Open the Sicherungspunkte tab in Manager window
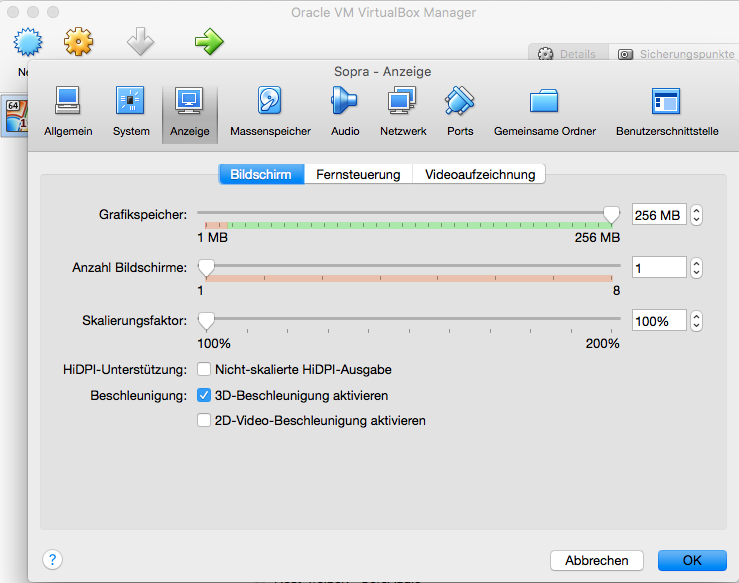Image resolution: width=739 pixels, height=583 pixels. click(675, 54)
